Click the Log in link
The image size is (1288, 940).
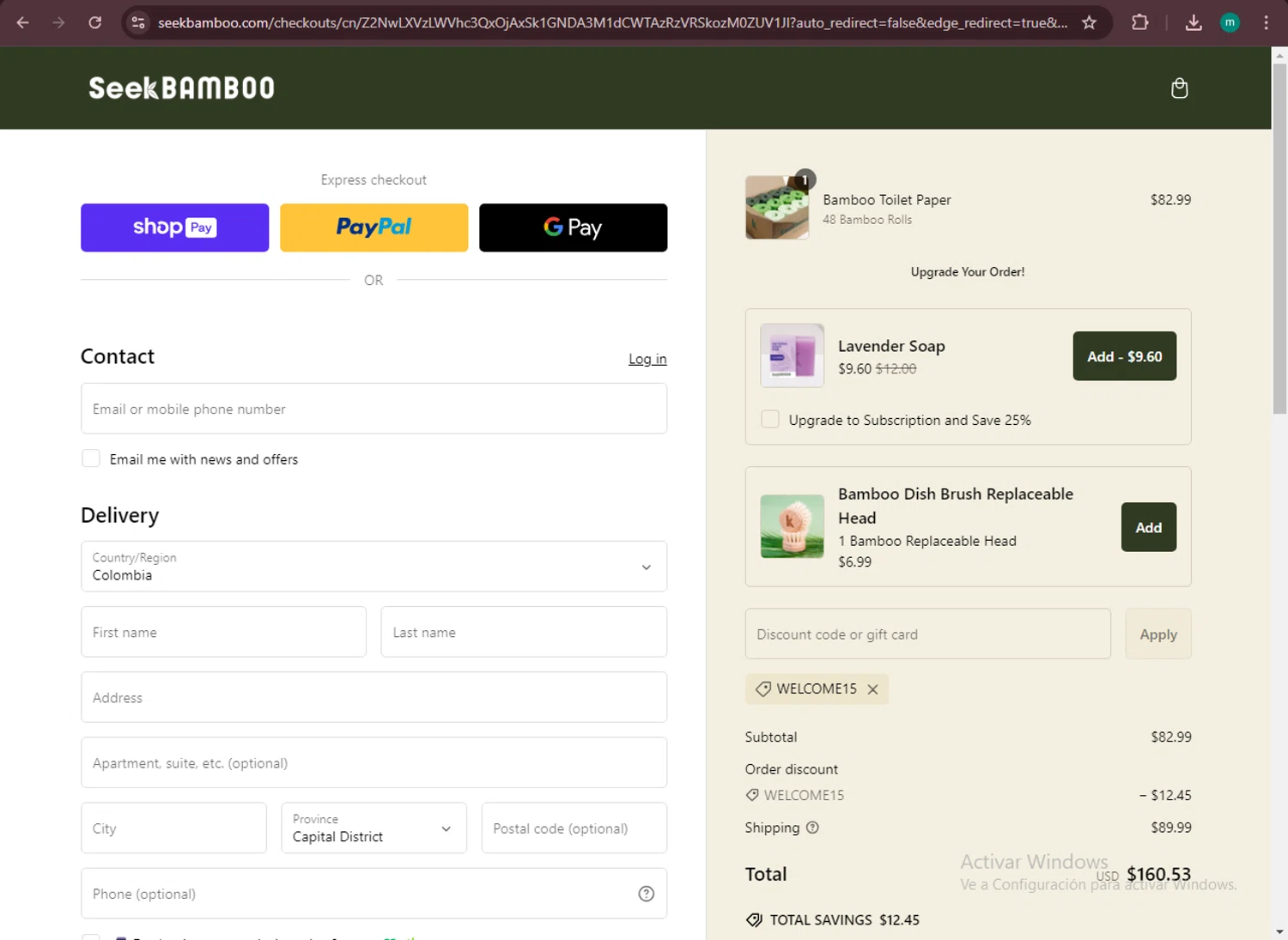point(647,359)
